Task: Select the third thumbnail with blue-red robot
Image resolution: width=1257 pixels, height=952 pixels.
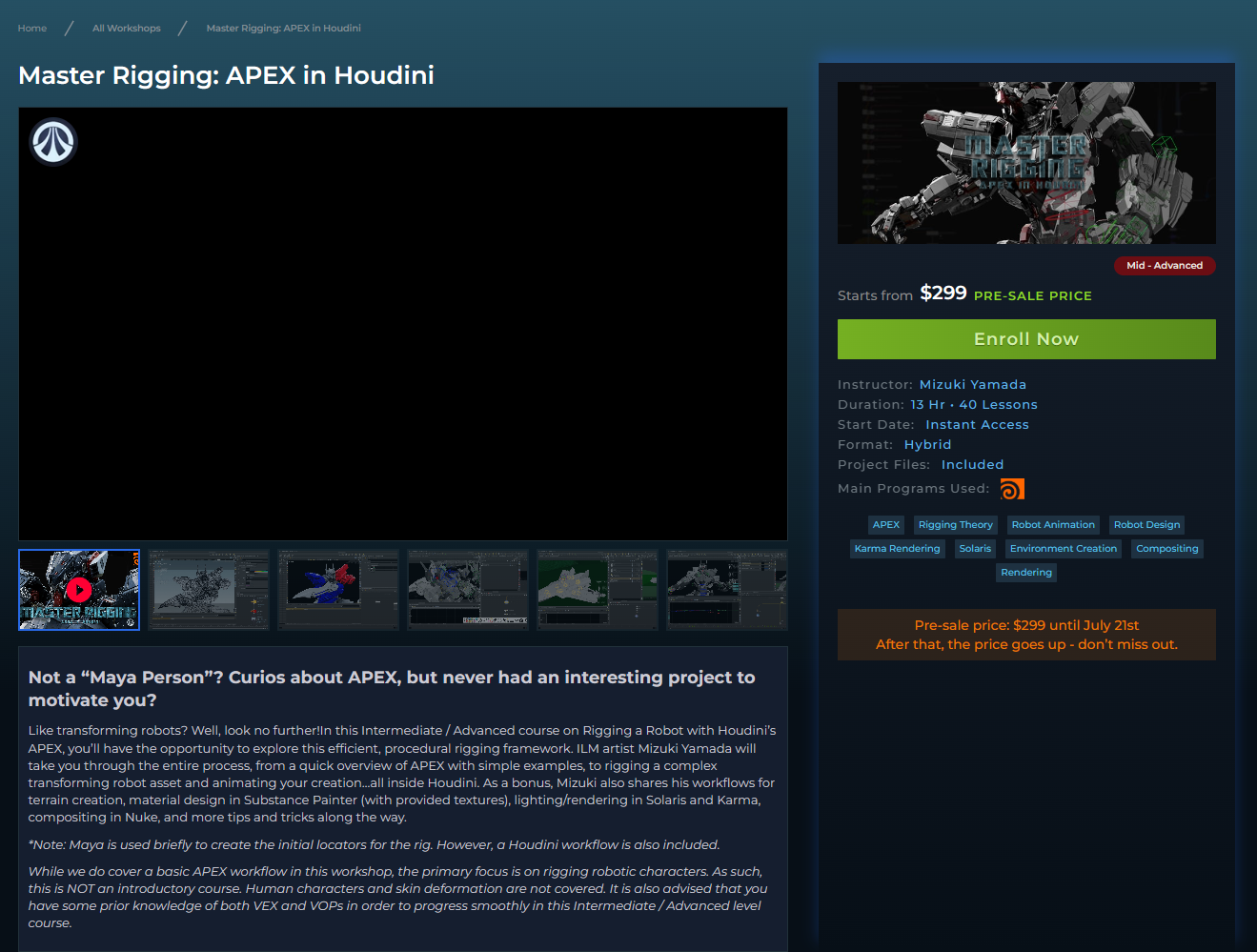Action: point(338,590)
